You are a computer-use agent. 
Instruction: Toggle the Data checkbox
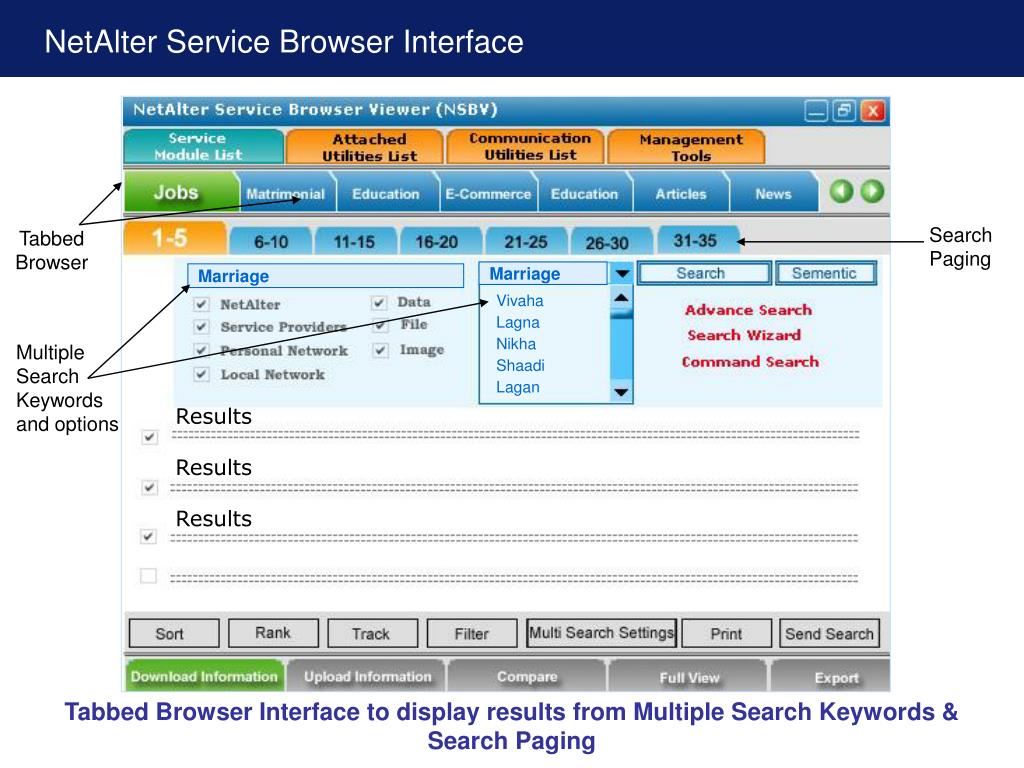378,302
